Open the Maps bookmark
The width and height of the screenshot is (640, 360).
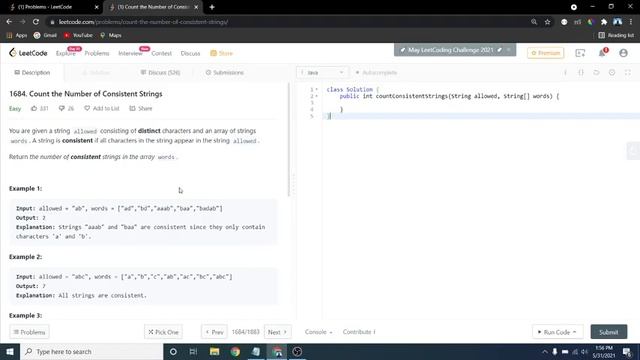pyautogui.click(x=111, y=35)
